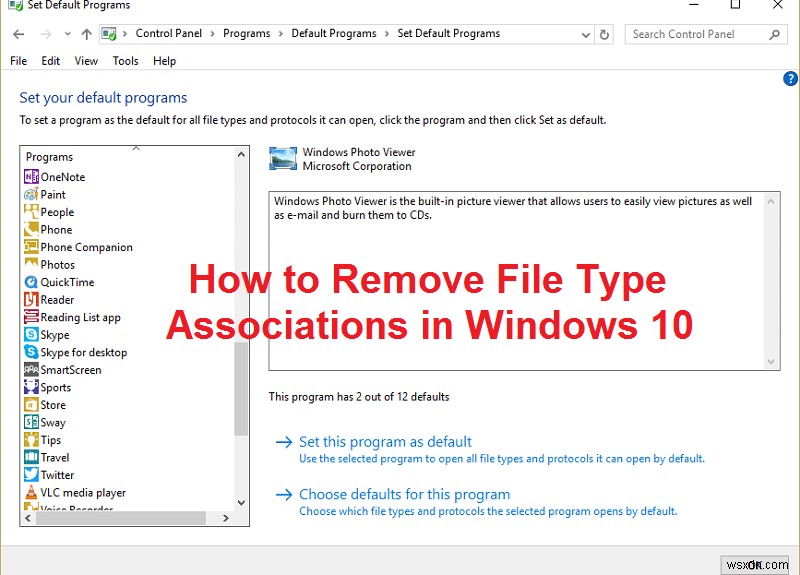This screenshot has width=800, height=575.
Task: Select the Phone Companion icon
Action: [31, 247]
